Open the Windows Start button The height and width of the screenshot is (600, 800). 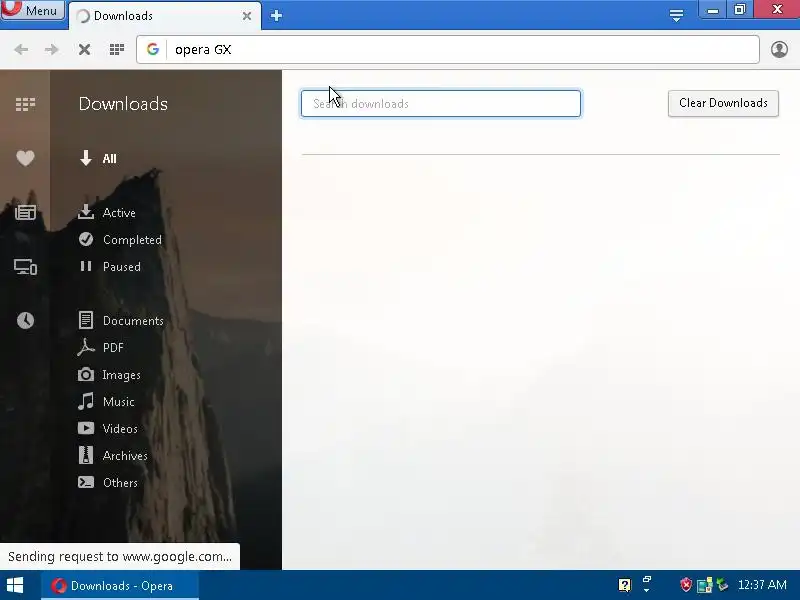tap(15, 585)
